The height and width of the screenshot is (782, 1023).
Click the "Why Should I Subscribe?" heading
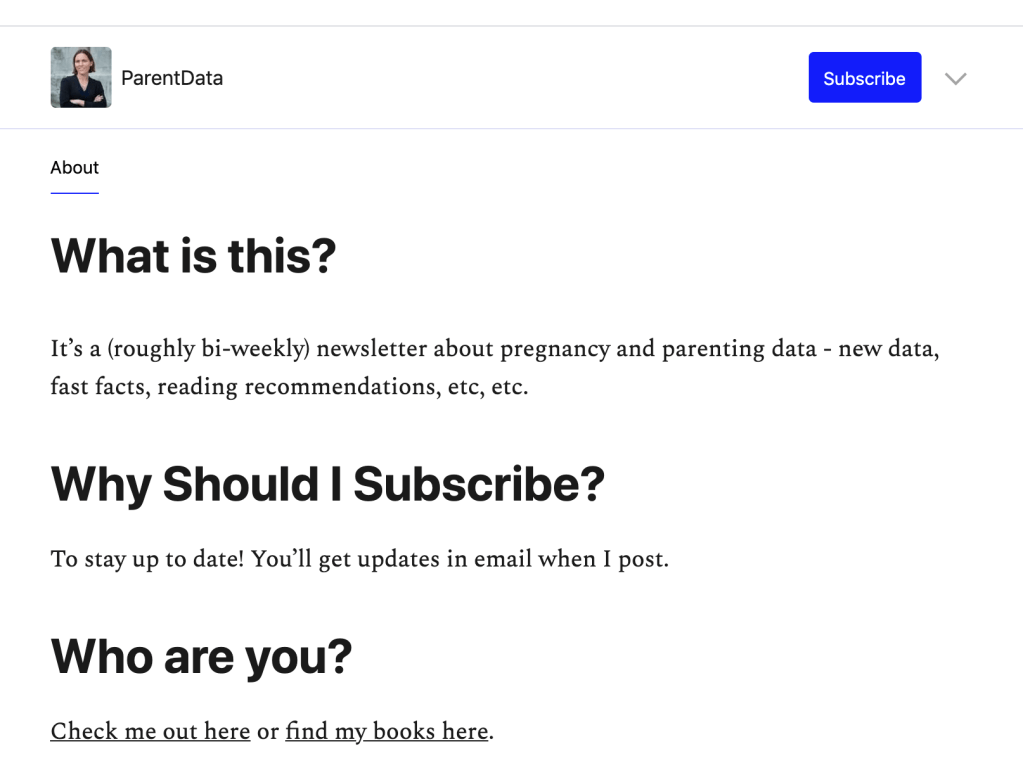327,484
